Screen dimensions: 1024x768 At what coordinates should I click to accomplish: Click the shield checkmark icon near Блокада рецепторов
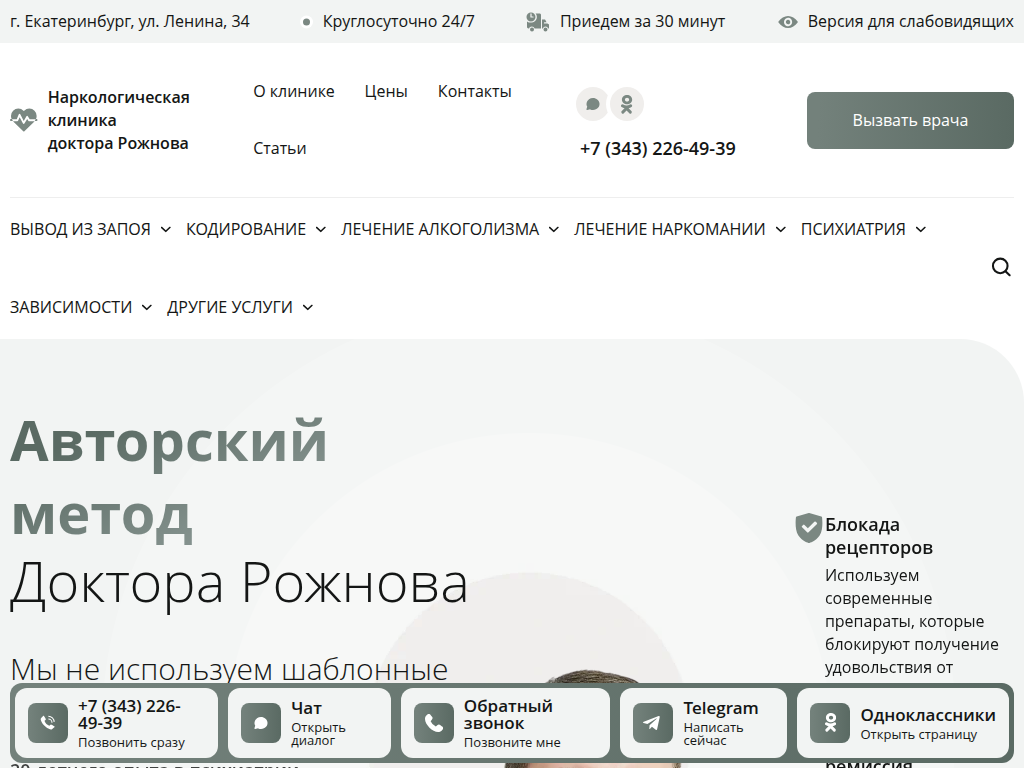[x=808, y=528]
